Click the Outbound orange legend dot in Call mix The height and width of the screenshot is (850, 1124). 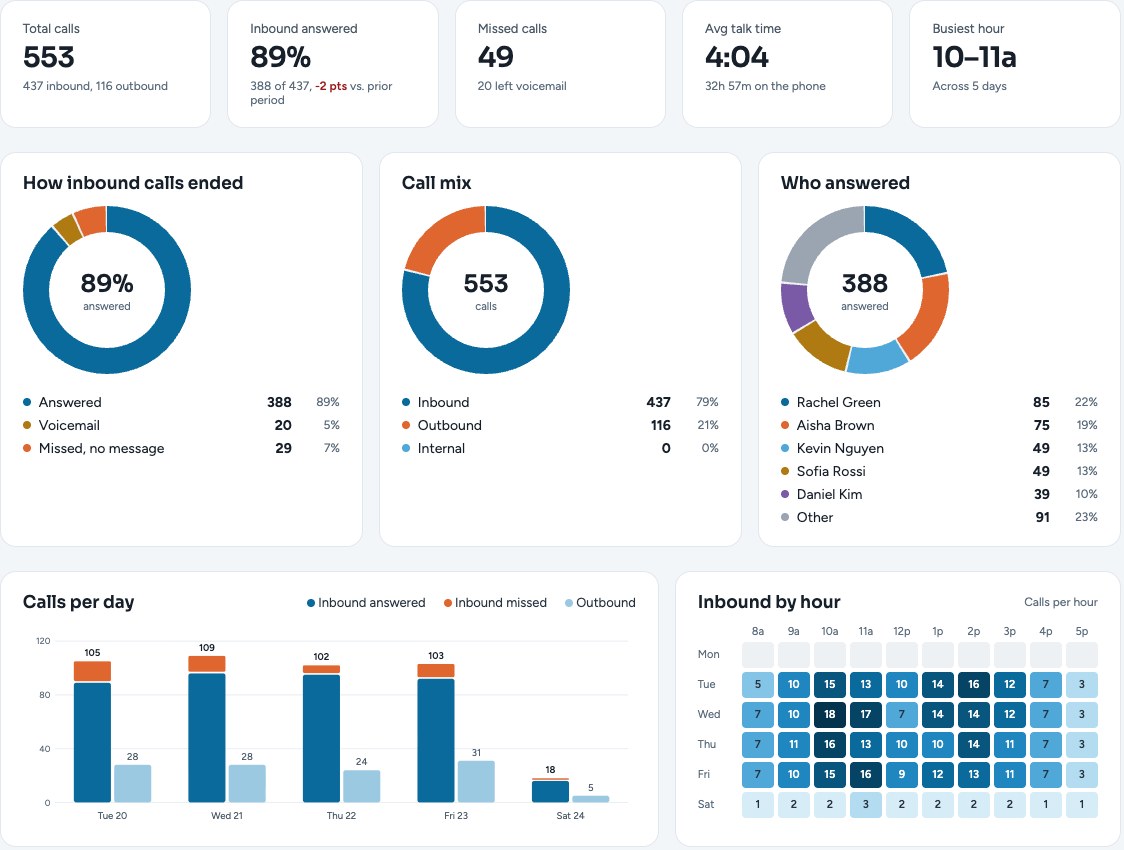pos(406,426)
